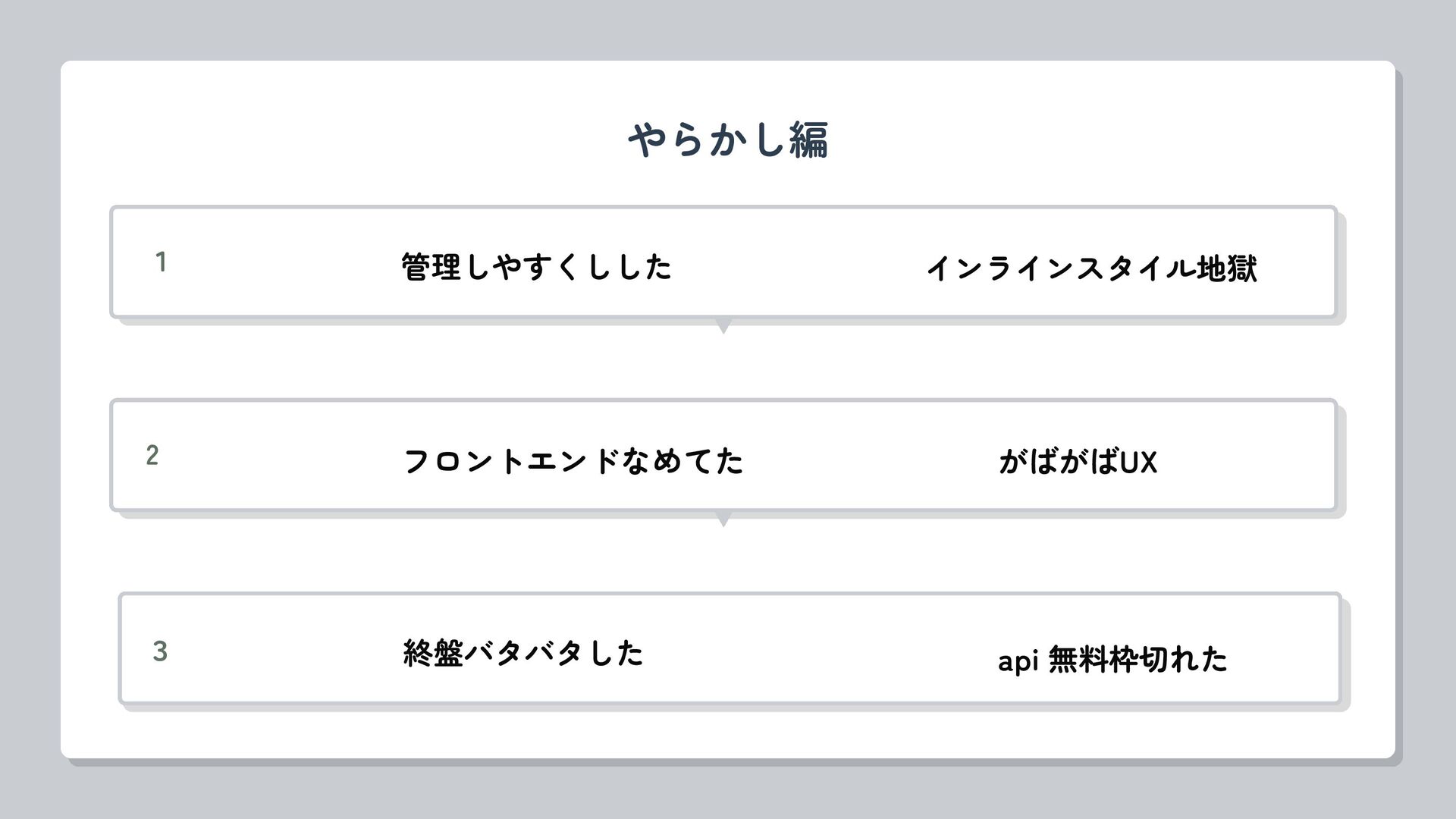The image size is (1456, 819).
Task: Click the blank space between 終盤バタバタした and api 無料枠切れた
Action: point(819,652)
